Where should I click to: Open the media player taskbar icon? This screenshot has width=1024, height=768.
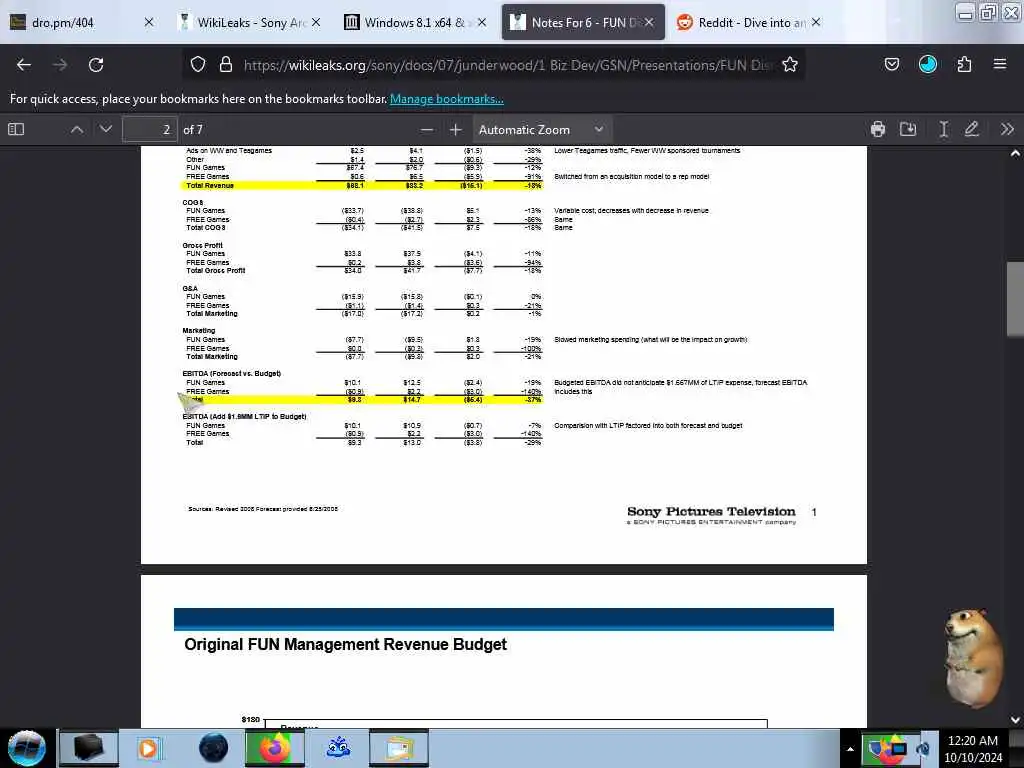[149, 748]
